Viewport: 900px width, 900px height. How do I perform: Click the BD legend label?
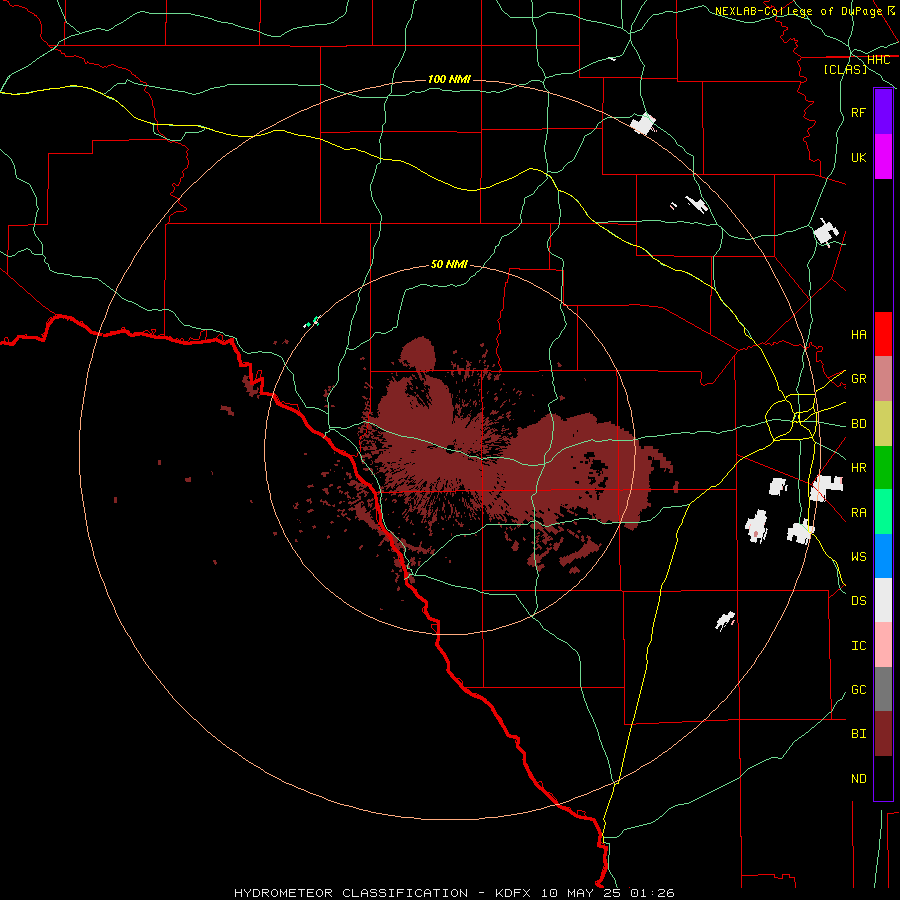click(858, 424)
